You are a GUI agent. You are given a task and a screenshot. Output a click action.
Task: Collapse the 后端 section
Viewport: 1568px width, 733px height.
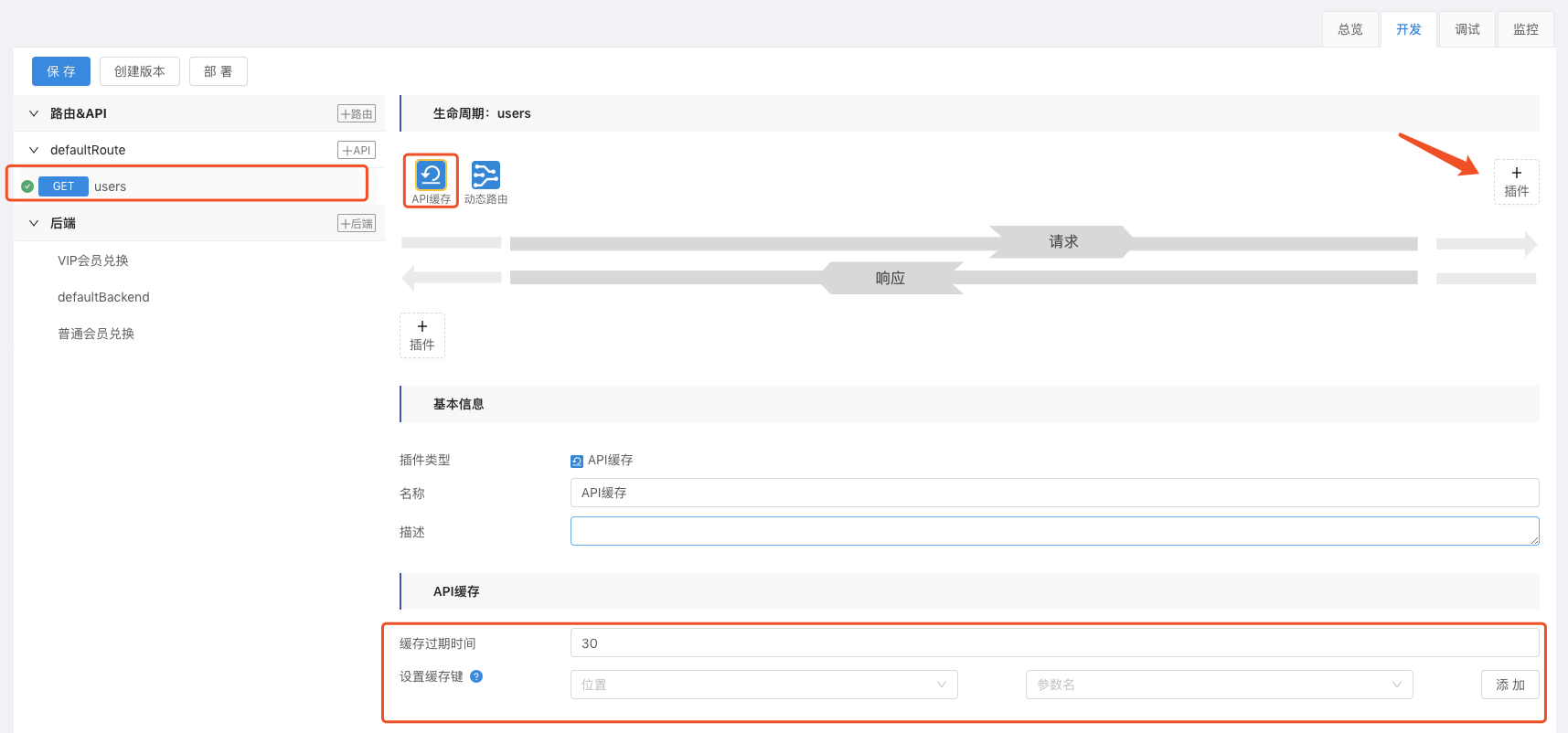[34, 223]
